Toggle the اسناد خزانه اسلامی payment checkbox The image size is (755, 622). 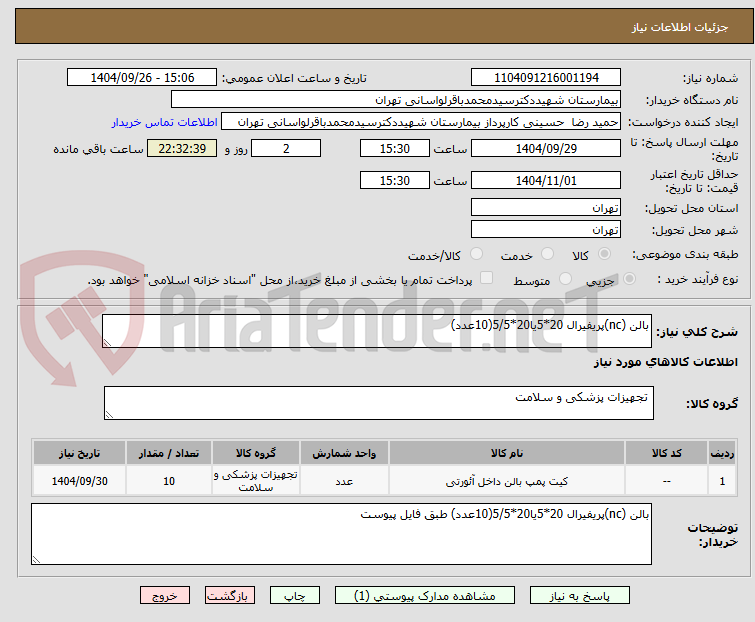[x=486, y=278]
